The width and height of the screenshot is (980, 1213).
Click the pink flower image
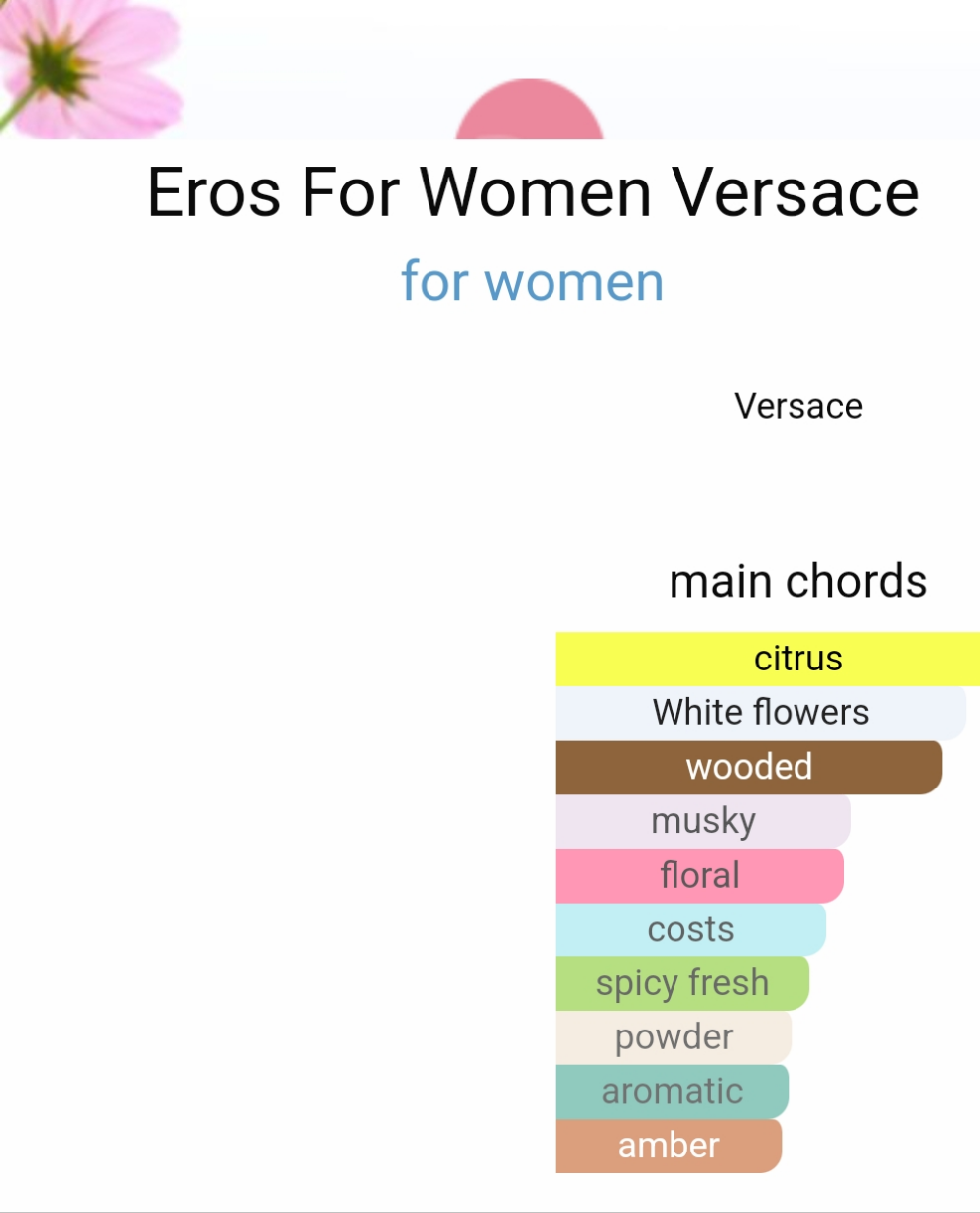(x=89, y=67)
